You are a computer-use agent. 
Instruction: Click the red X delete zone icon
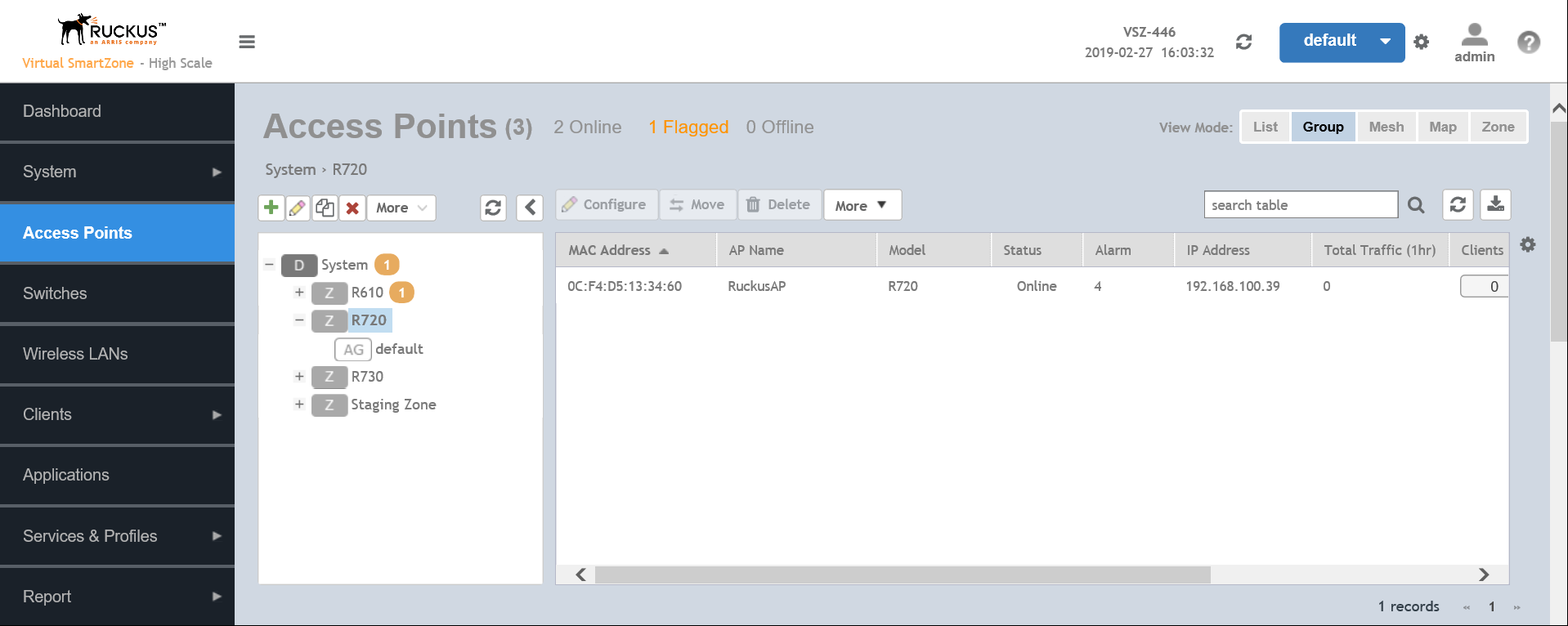coord(352,208)
